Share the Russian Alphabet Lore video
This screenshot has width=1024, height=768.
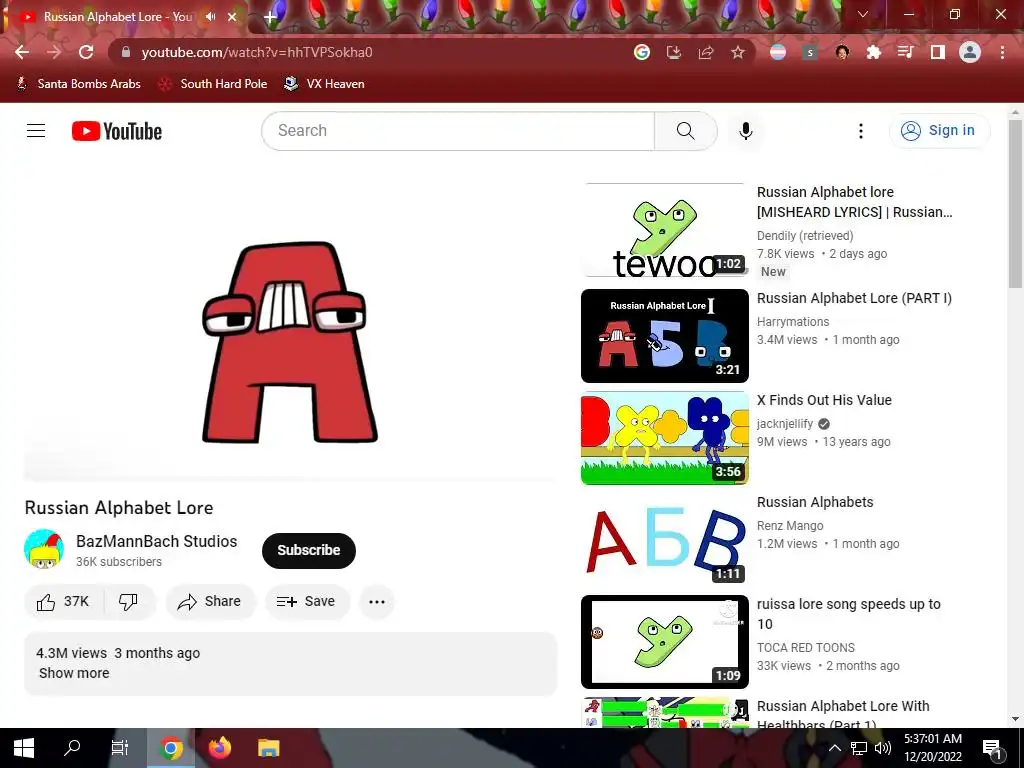coord(210,601)
